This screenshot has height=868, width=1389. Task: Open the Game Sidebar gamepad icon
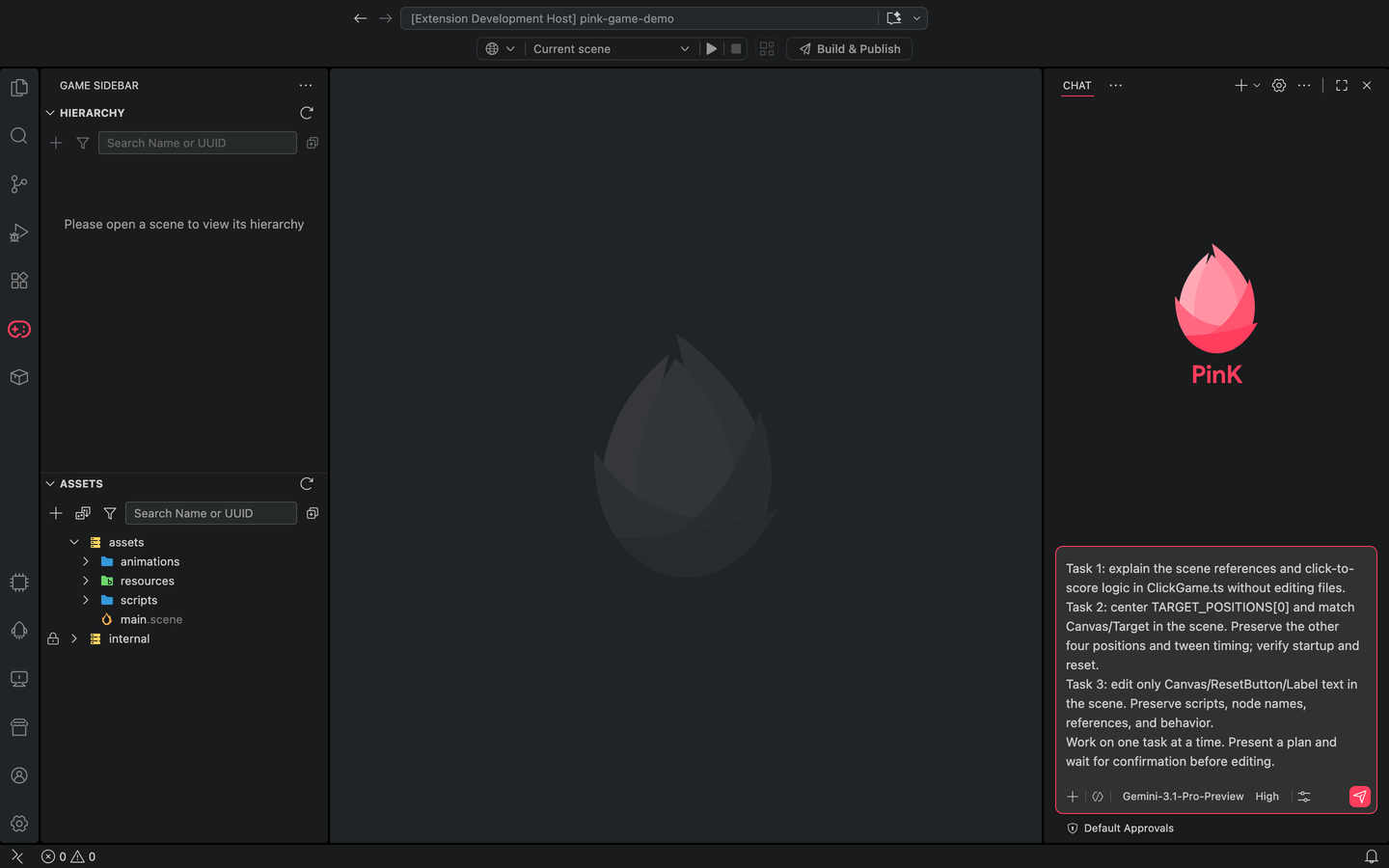pyautogui.click(x=19, y=329)
